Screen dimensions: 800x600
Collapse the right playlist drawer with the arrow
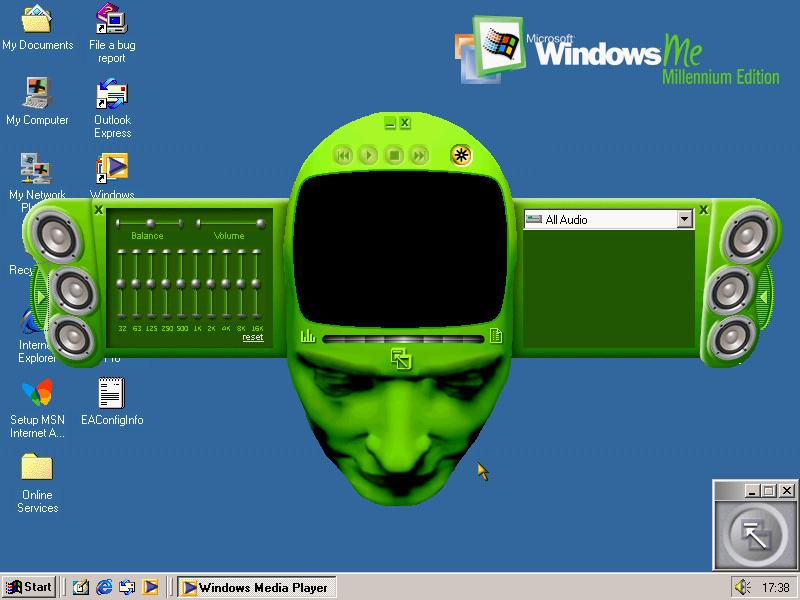(763, 297)
